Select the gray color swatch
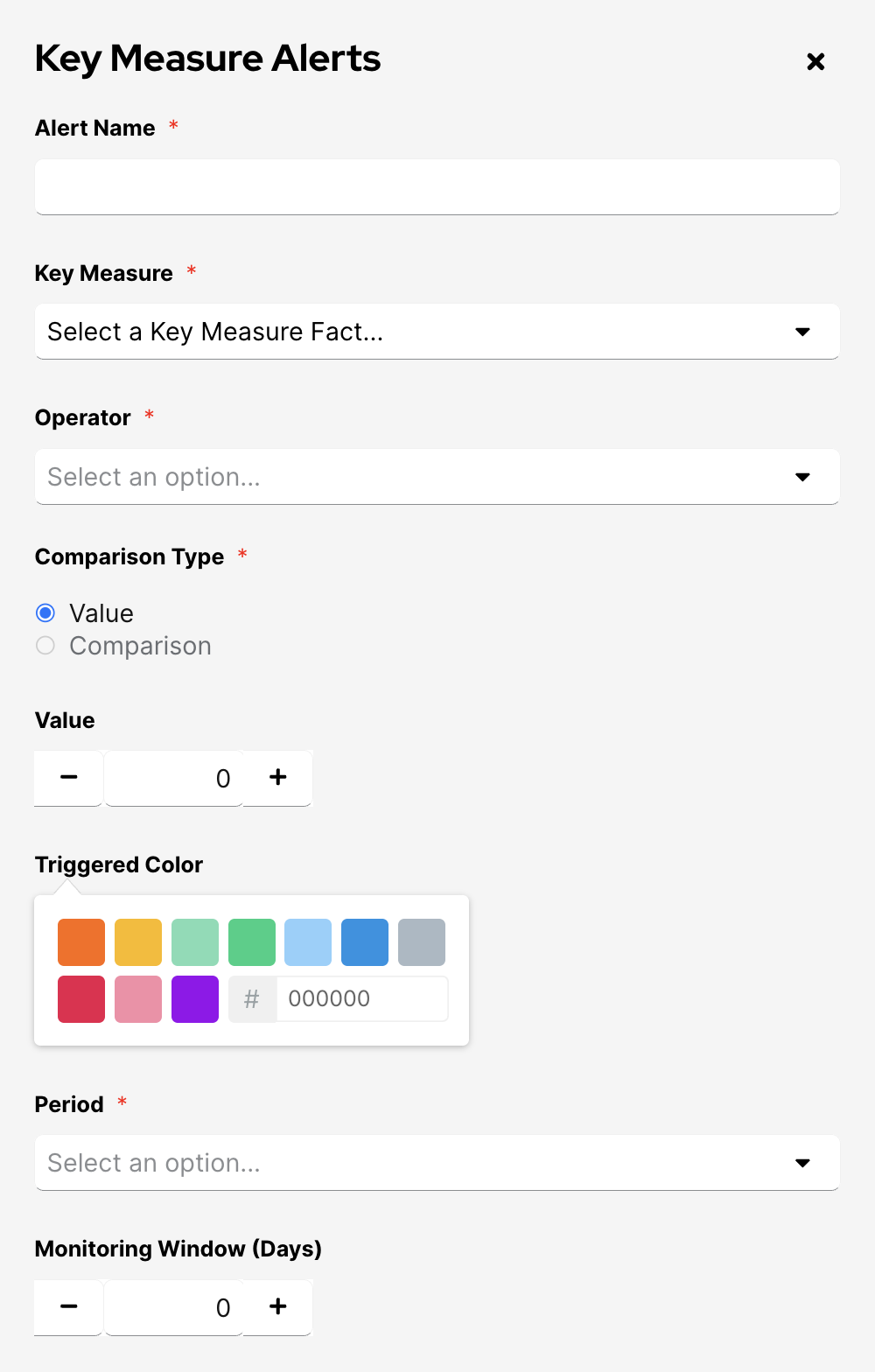This screenshot has height=1372, width=875. 422,942
